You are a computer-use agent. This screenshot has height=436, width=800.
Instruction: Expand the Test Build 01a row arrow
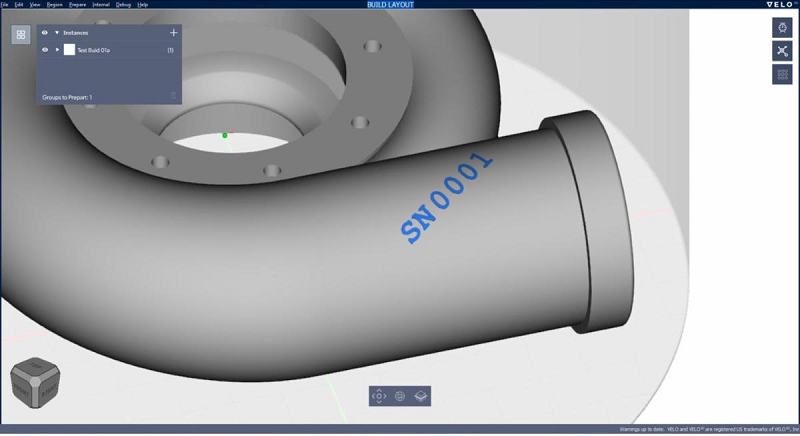point(57,50)
